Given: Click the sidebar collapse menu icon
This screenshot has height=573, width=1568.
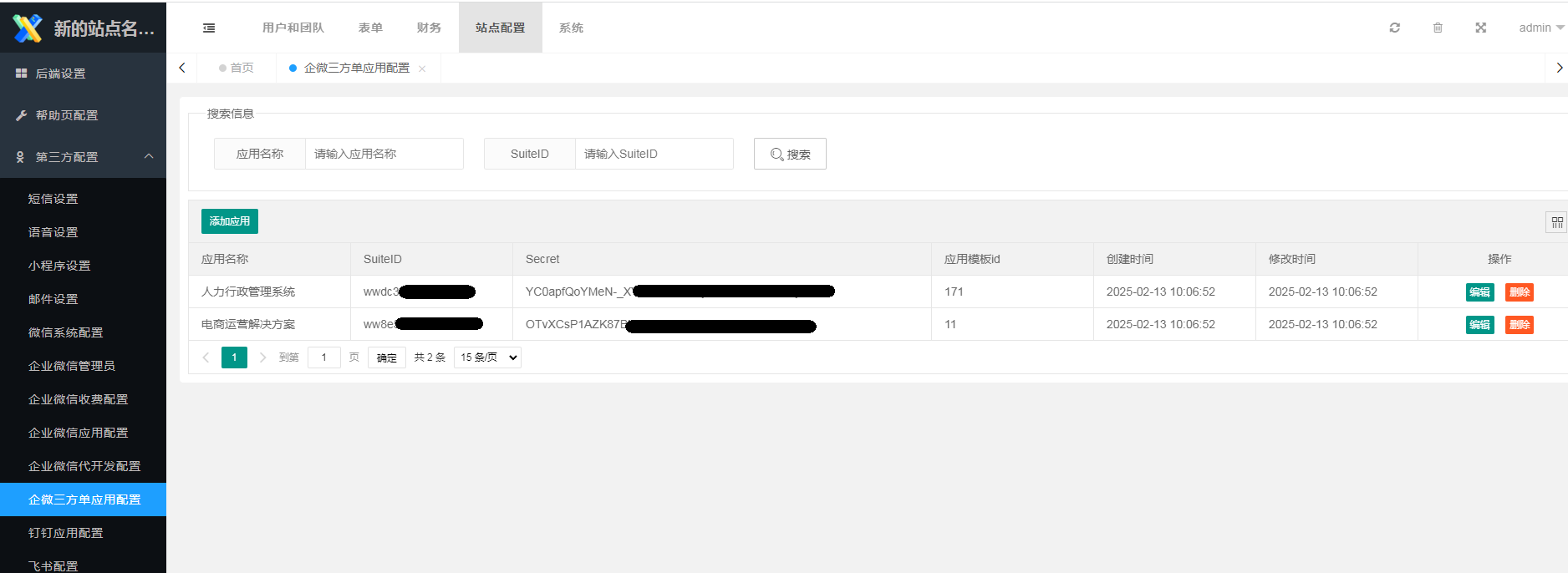Looking at the screenshot, I should point(209,28).
